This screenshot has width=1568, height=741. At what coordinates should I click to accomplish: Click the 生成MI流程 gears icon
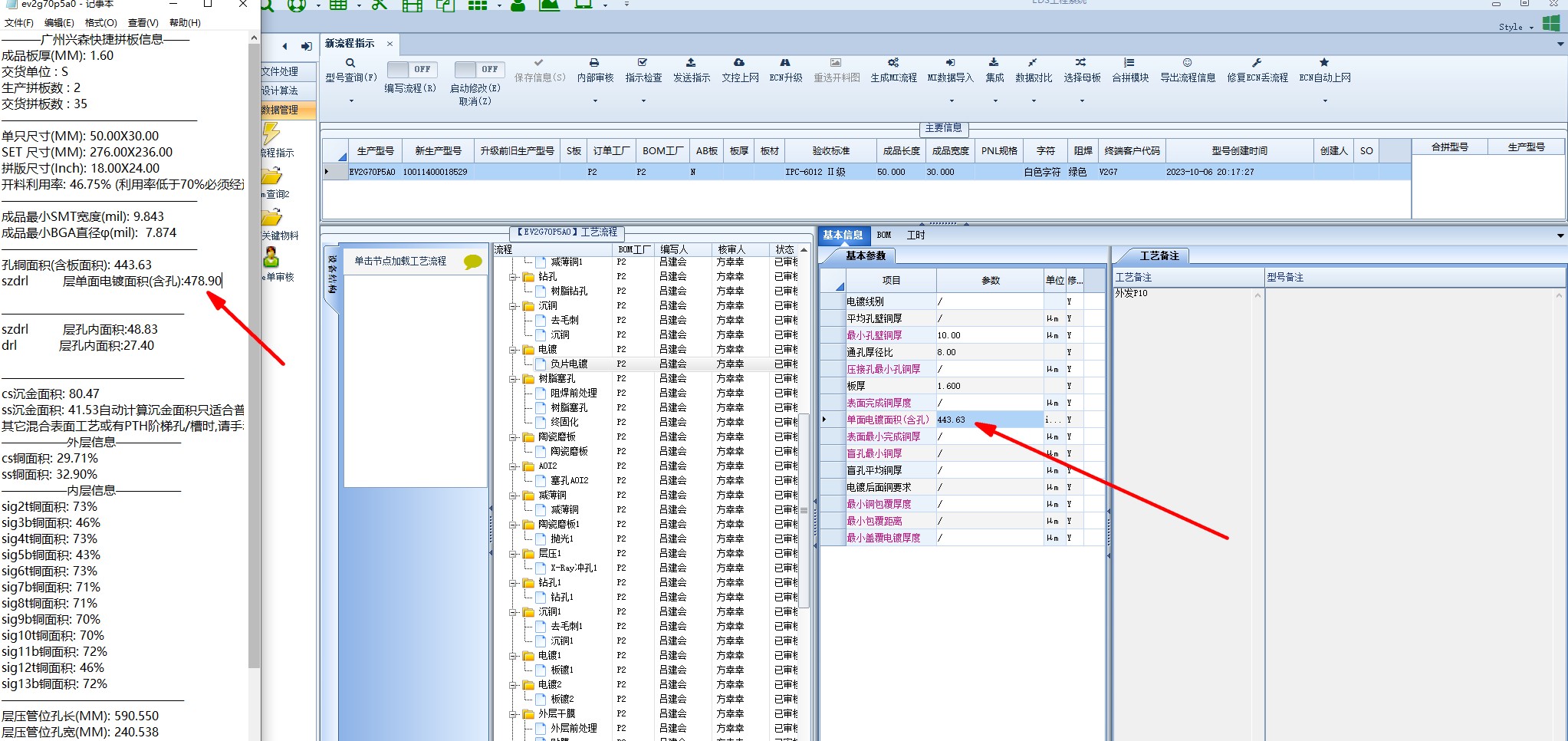pyautogui.click(x=893, y=63)
